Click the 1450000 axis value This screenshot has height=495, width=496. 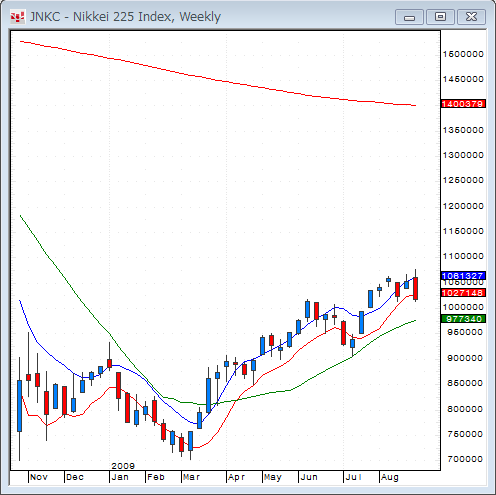click(463, 79)
